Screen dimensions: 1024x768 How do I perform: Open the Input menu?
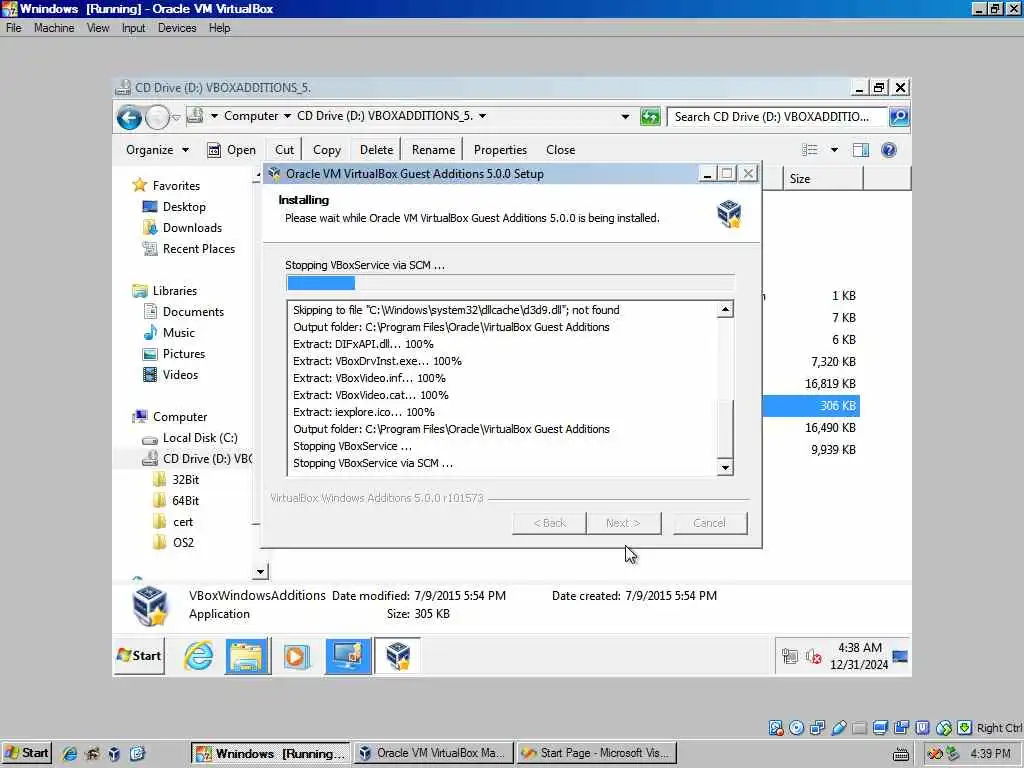click(133, 28)
